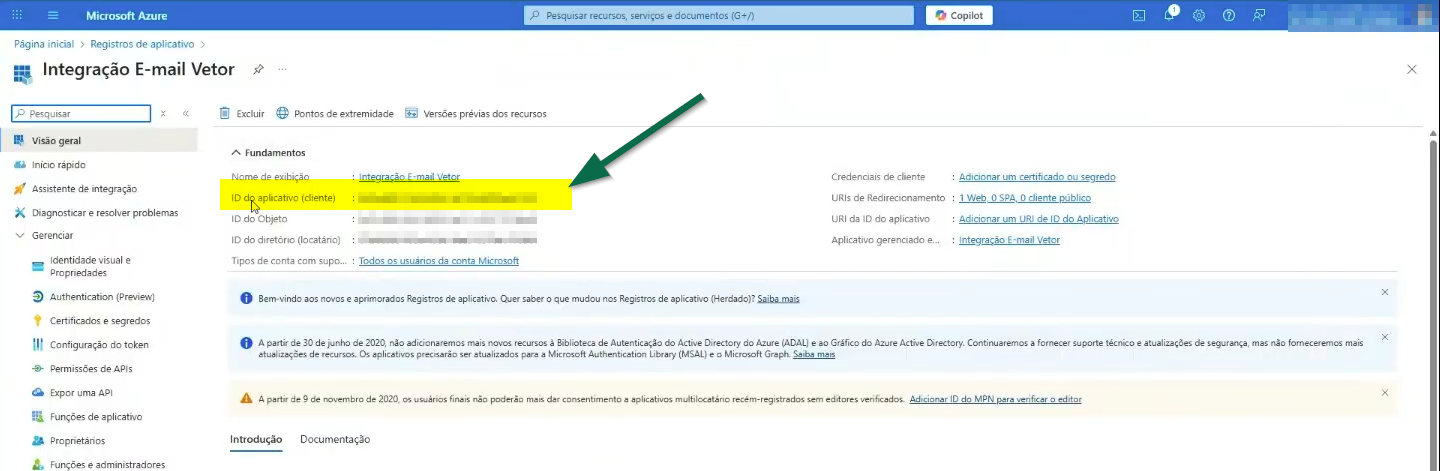The width and height of the screenshot is (1440, 471).
Task: Click the Excluir trash button
Action: (242, 114)
